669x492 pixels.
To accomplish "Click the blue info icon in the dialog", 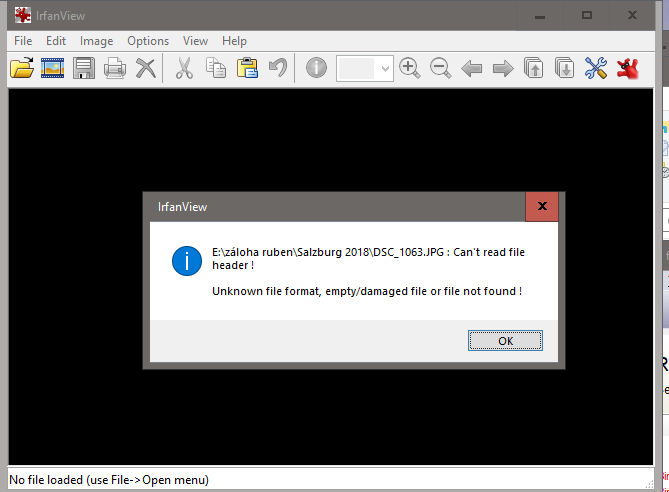I will [187, 261].
